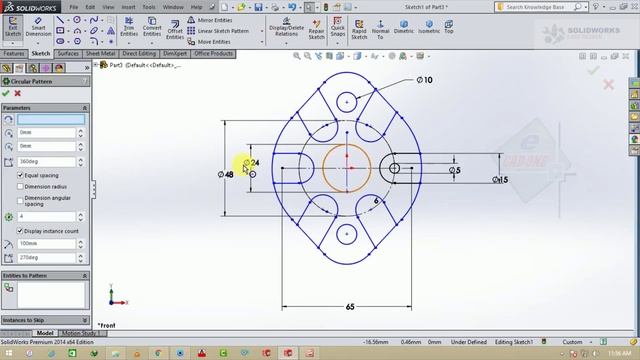Click the Save icon in the title toolbar

point(258,7)
